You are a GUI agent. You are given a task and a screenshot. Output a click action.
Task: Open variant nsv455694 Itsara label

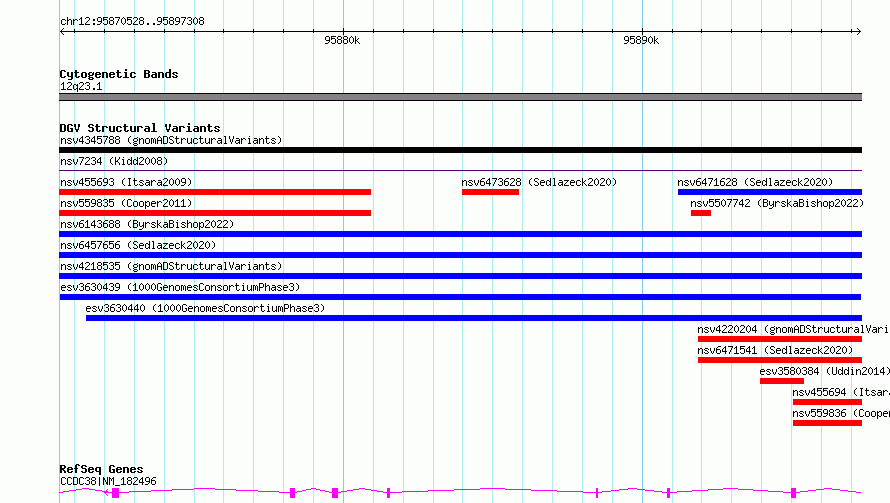[841, 392]
